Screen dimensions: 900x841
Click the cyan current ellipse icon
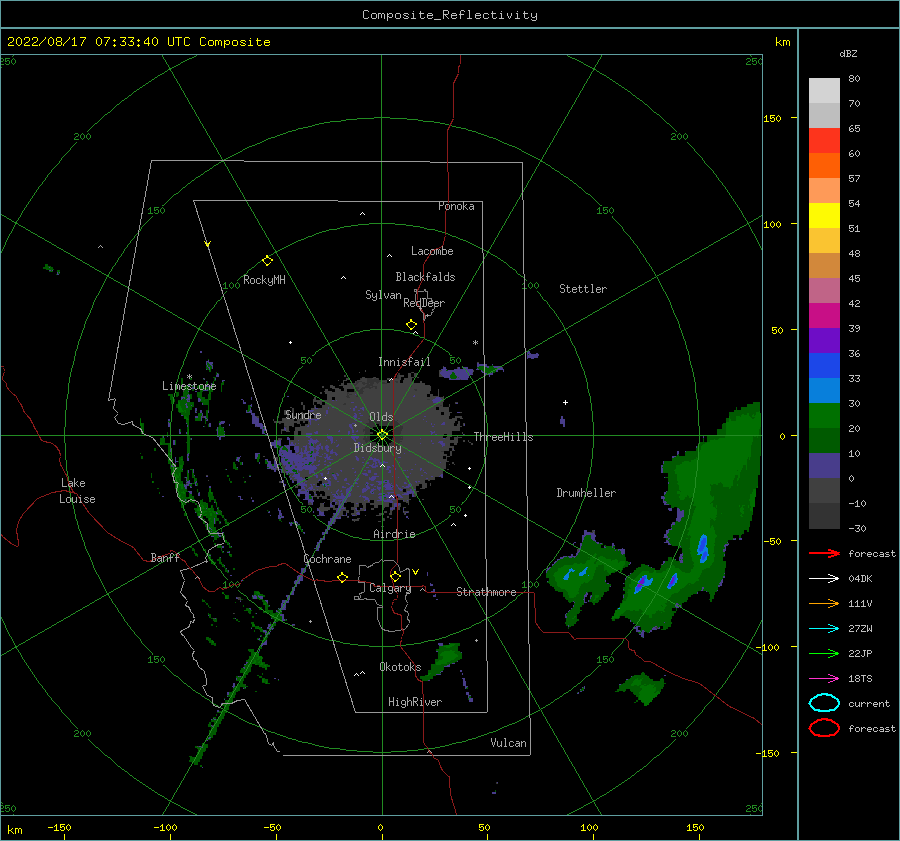pyautogui.click(x=824, y=703)
